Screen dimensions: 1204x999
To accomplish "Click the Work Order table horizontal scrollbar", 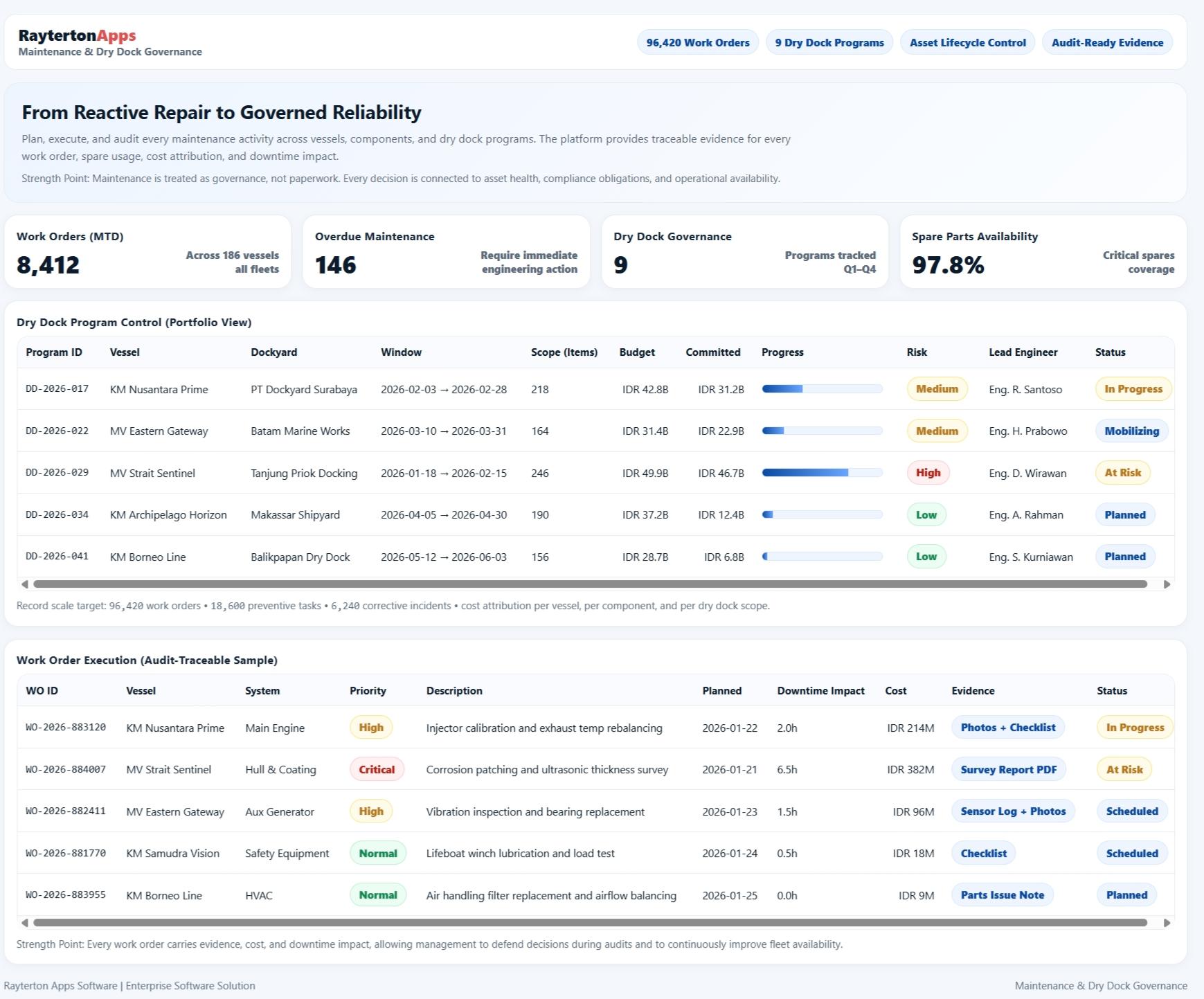I will tap(590, 923).
